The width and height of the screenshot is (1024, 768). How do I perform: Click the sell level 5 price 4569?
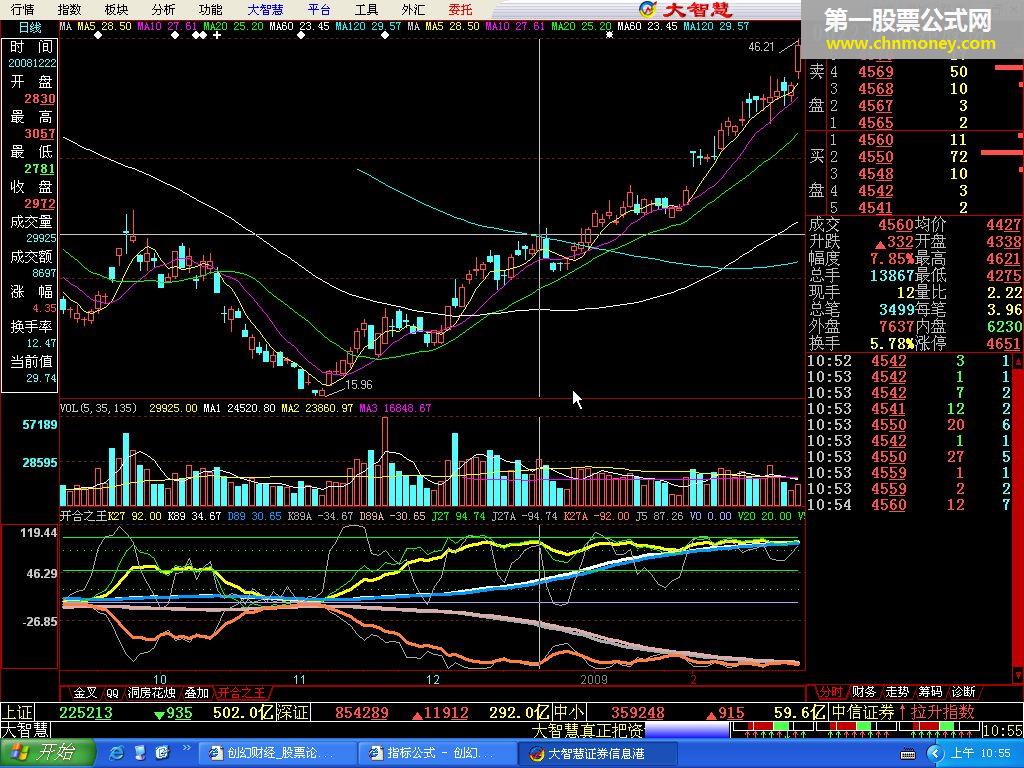coord(876,72)
